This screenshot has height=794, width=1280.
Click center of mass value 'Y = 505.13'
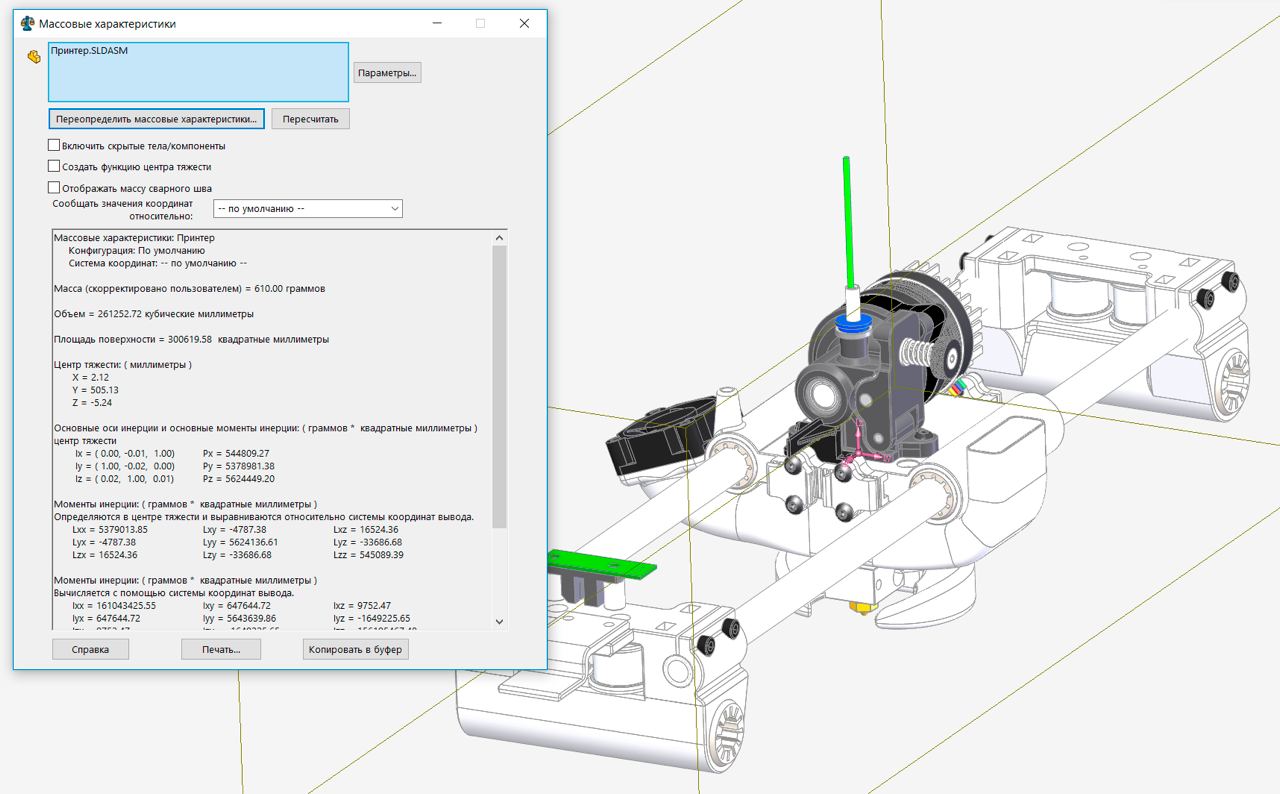95,390
